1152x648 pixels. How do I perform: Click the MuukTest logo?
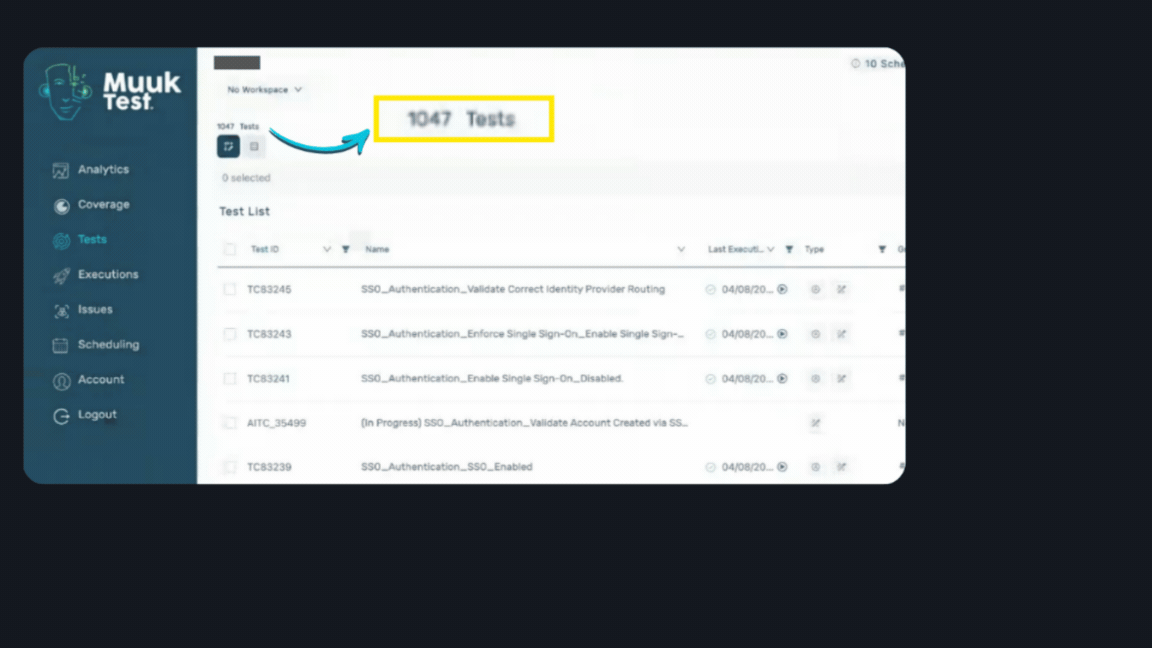109,91
